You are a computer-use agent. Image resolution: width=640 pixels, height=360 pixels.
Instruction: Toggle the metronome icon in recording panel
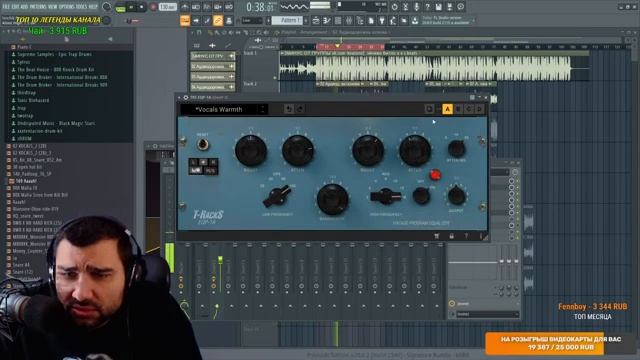tap(185, 7)
